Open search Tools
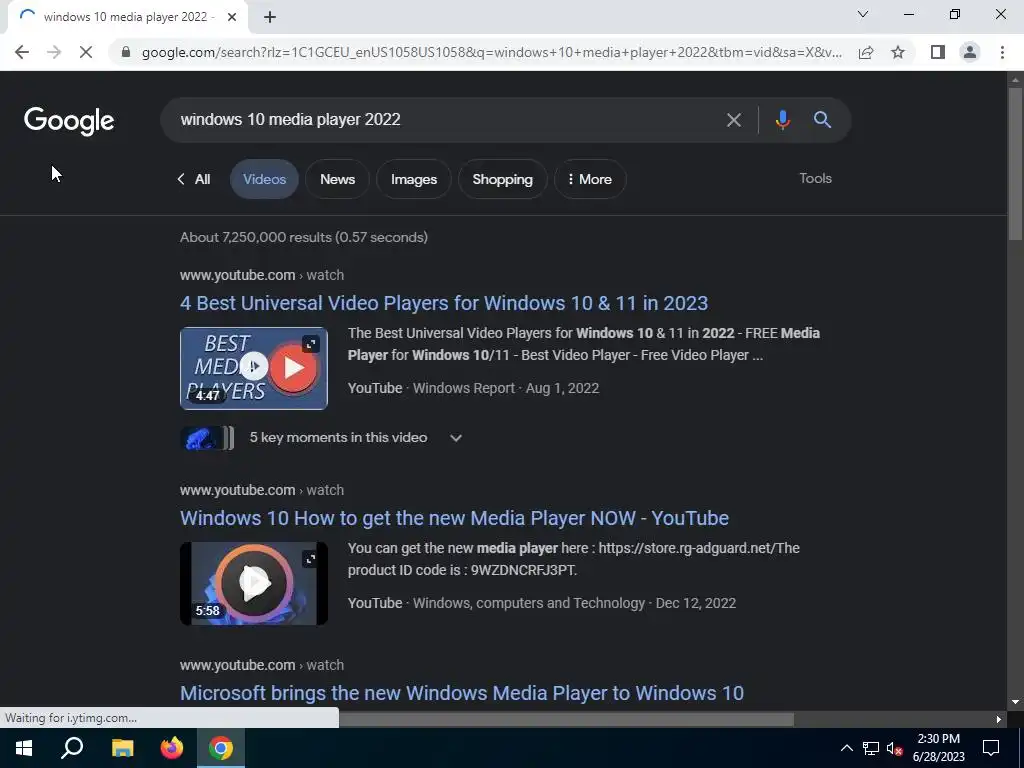This screenshot has width=1024, height=768. click(x=815, y=178)
